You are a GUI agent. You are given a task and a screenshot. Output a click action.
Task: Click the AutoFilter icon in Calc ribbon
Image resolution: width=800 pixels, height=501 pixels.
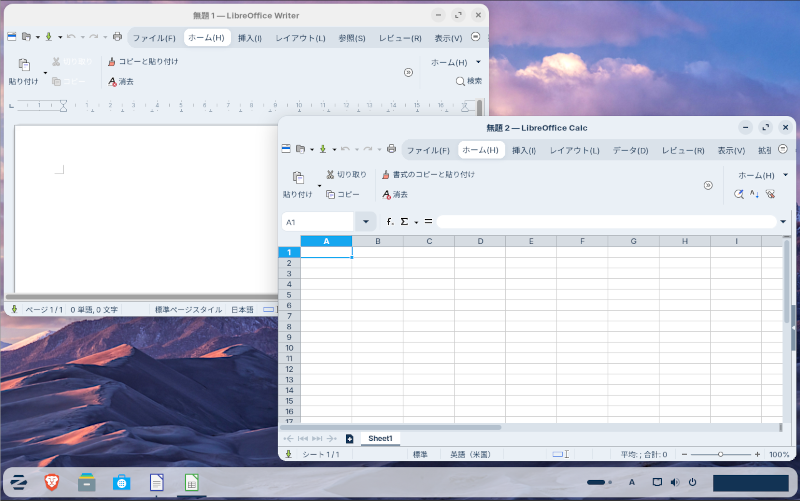click(770, 194)
